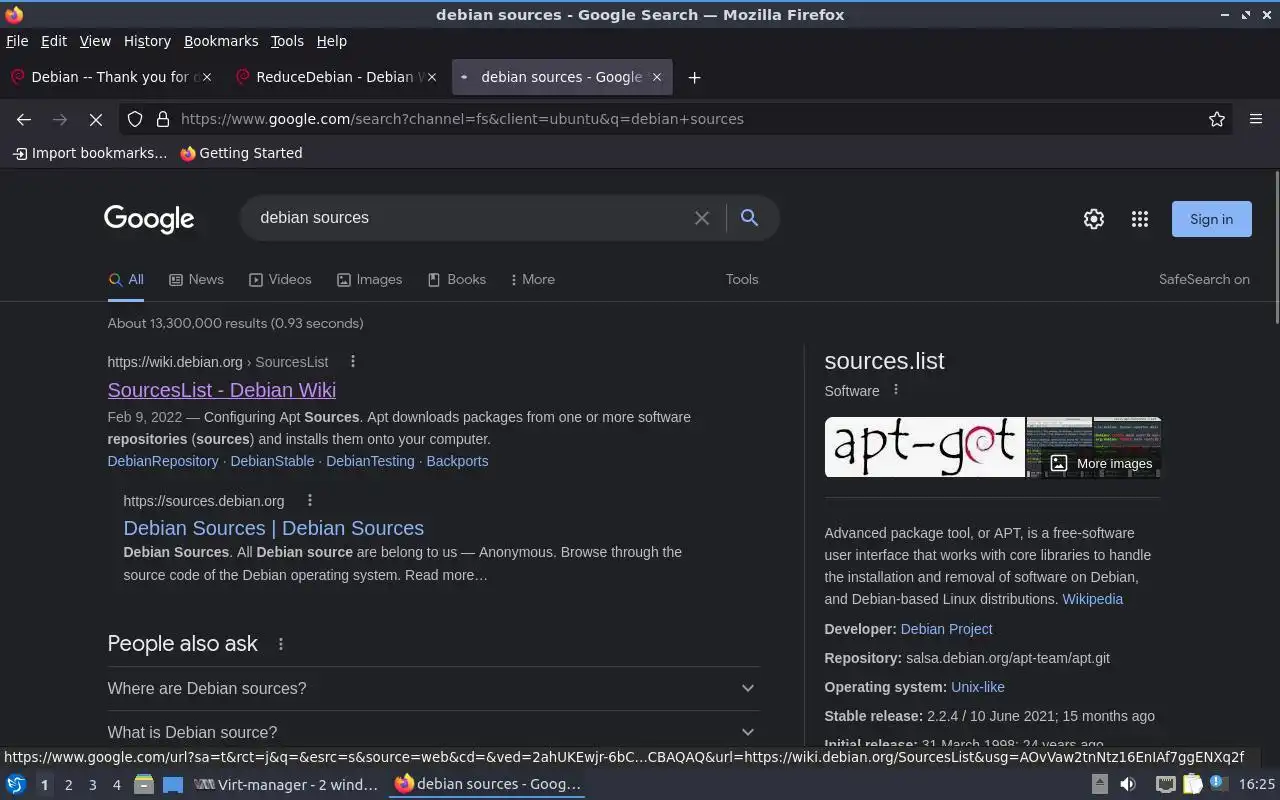Viewport: 1280px width, 800px height.
Task: Show desktop icon in taskbar
Action: 173,785
